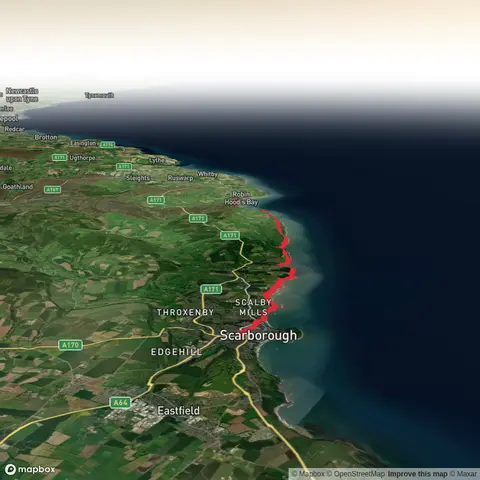Viewport: 480px width, 480px height.
Task: Select the A171 shield above Sleights
Action: (124, 166)
